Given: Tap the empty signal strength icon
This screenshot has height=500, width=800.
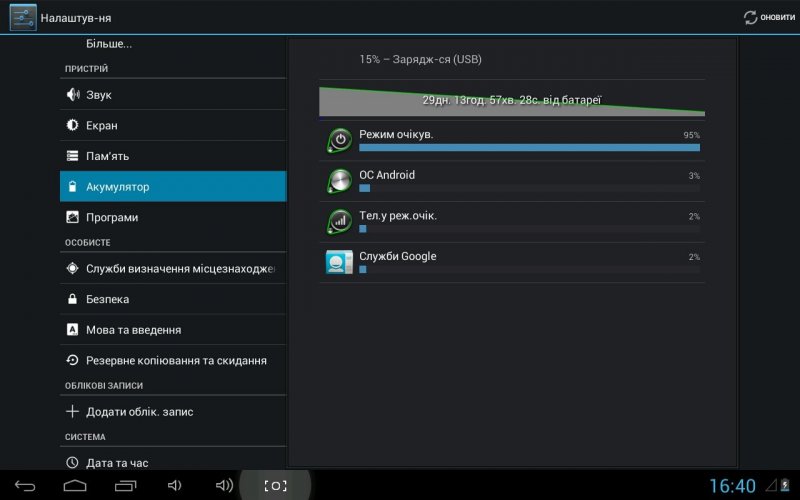Looking at the screenshot, I should [771, 485].
